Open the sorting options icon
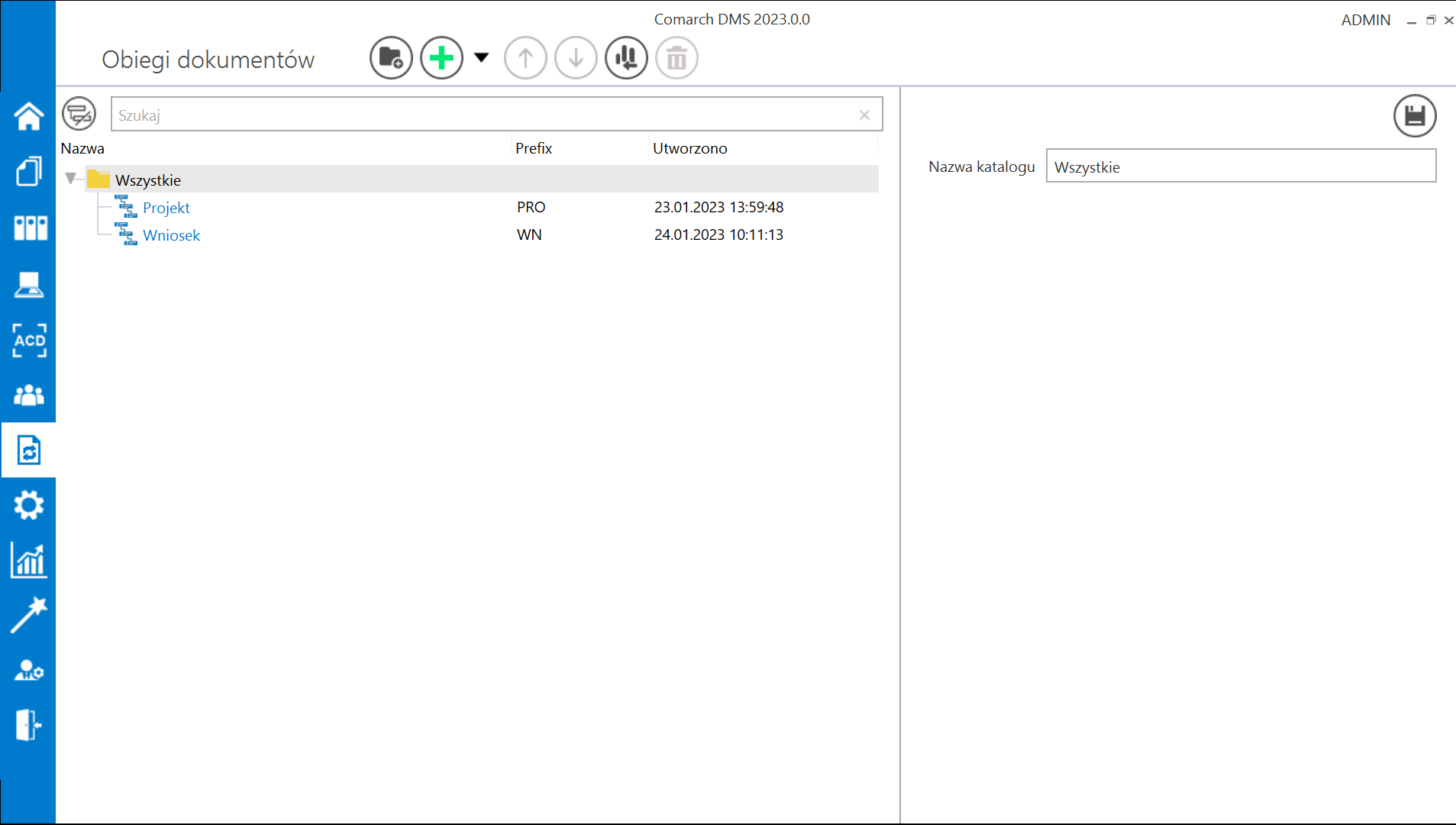The image size is (1456, 825). 626,57
